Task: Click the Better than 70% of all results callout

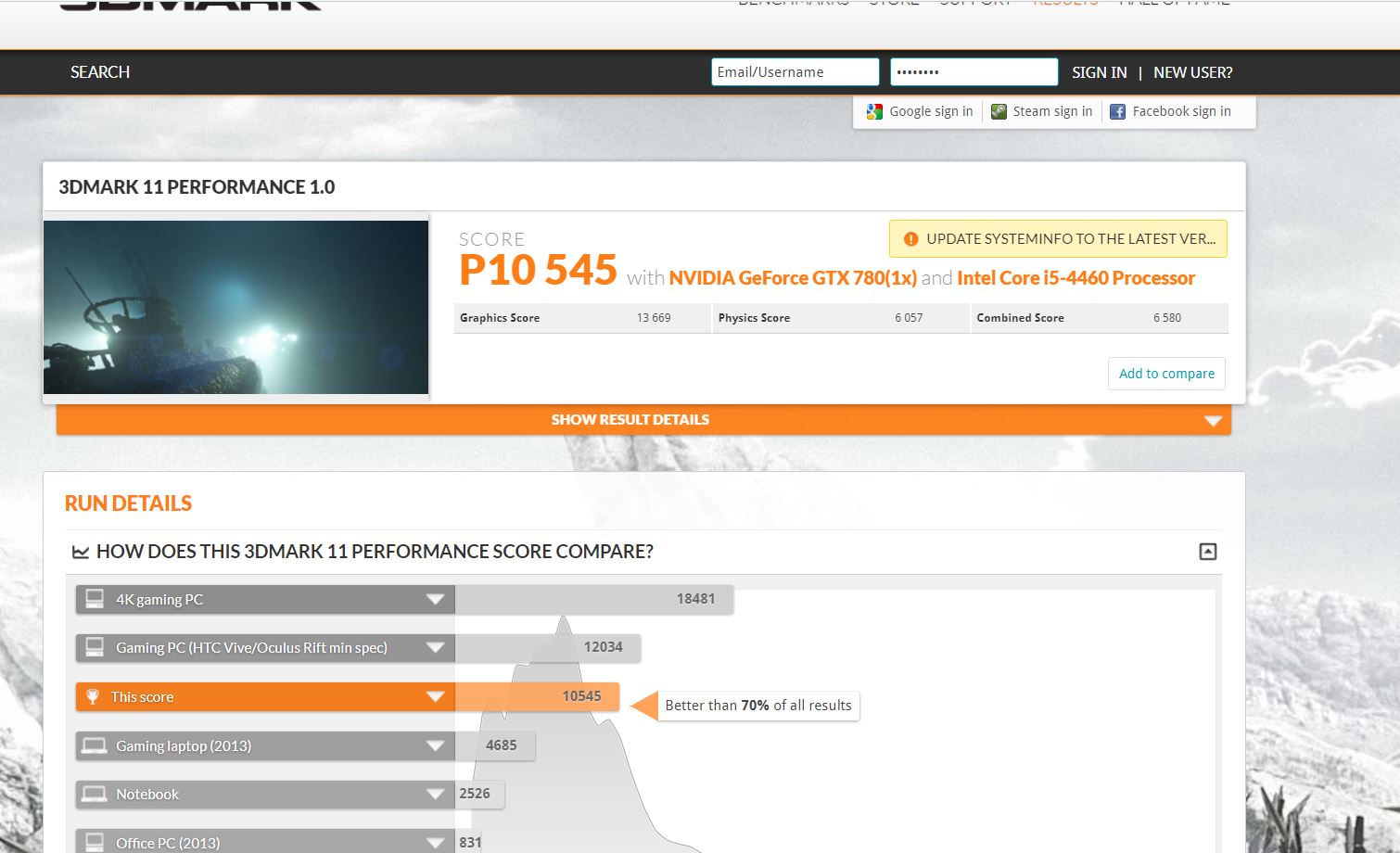Action: click(758, 706)
